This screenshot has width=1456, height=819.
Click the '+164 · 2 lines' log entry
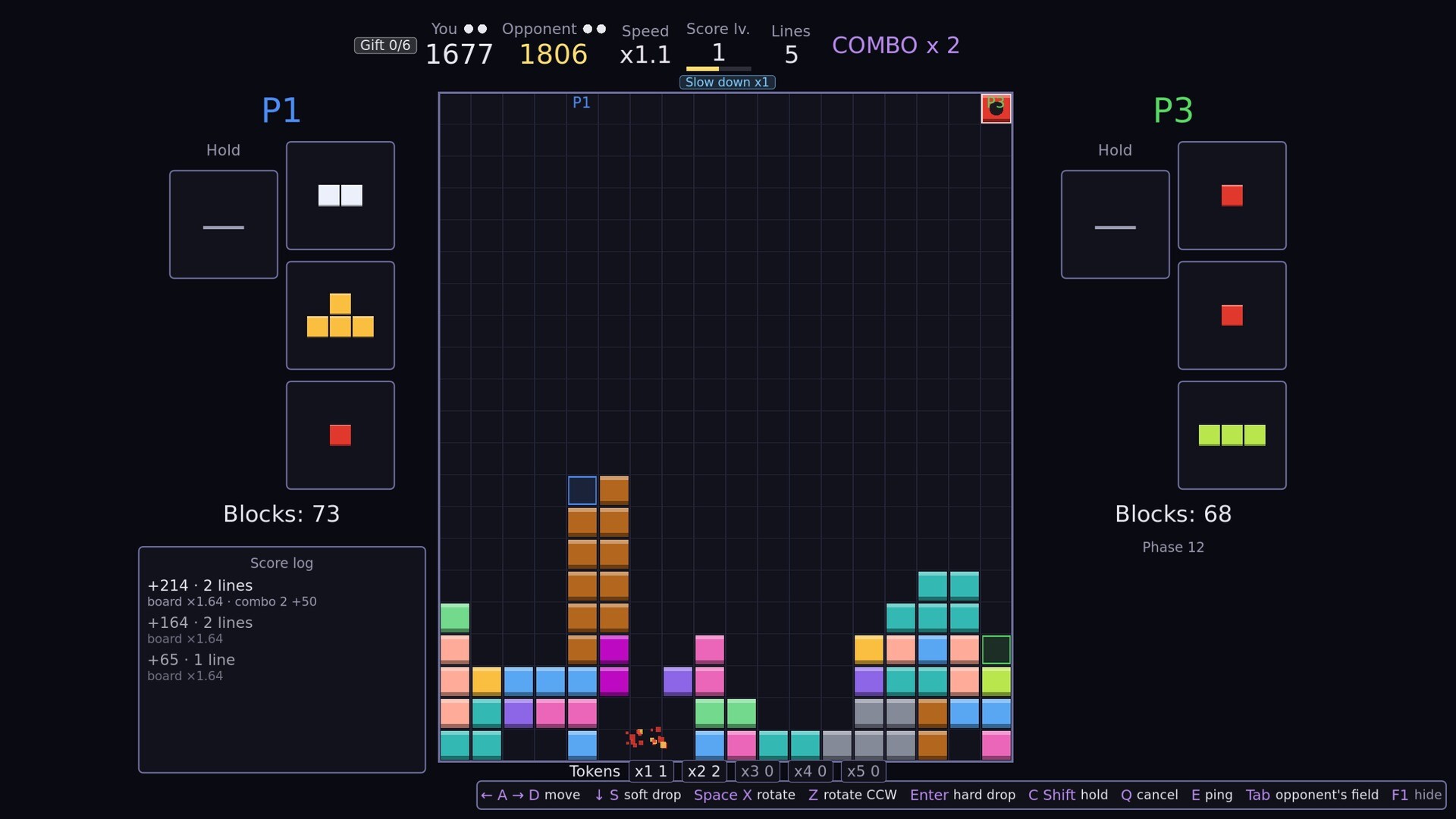click(200, 623)
